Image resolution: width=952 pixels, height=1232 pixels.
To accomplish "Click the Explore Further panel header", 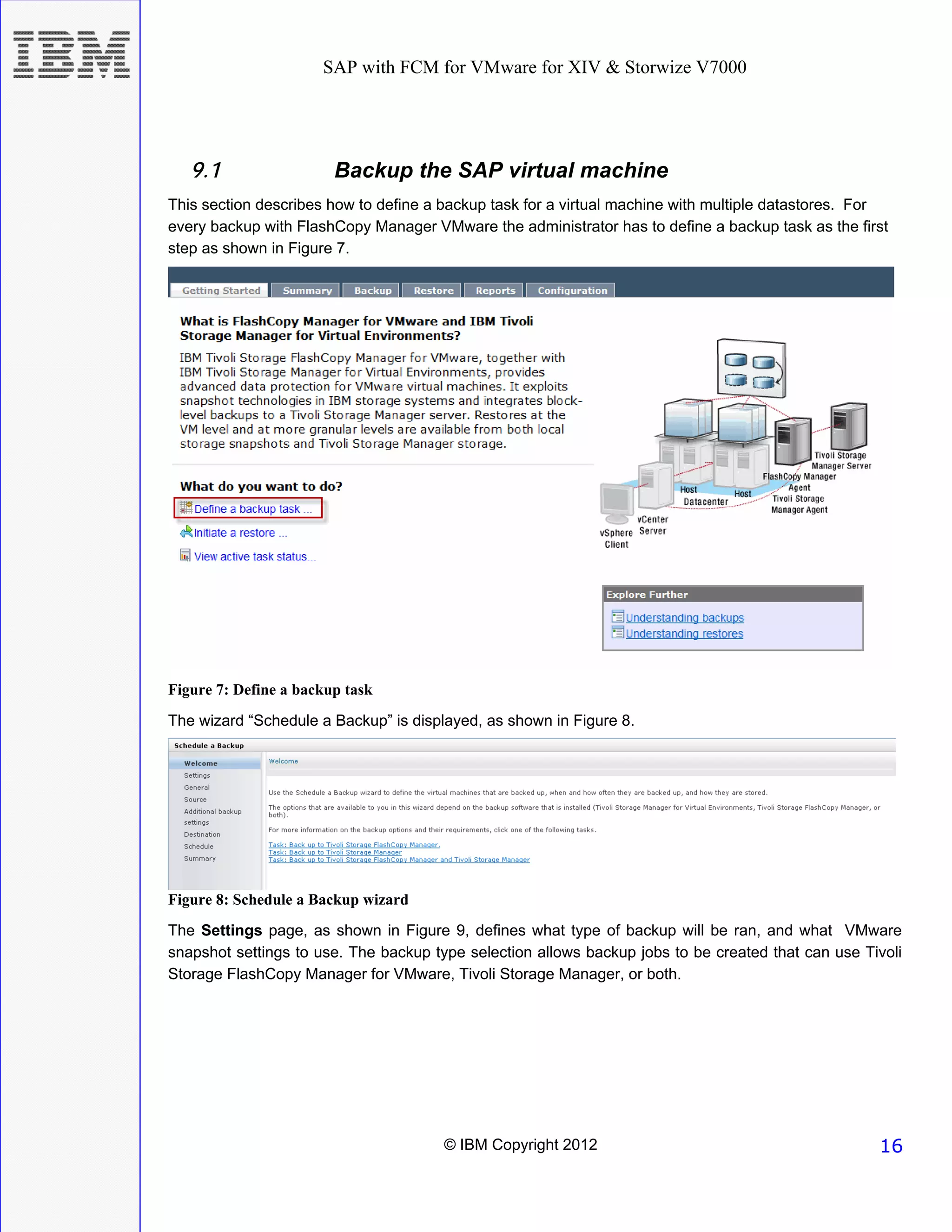I will click(x=733, y=594).
